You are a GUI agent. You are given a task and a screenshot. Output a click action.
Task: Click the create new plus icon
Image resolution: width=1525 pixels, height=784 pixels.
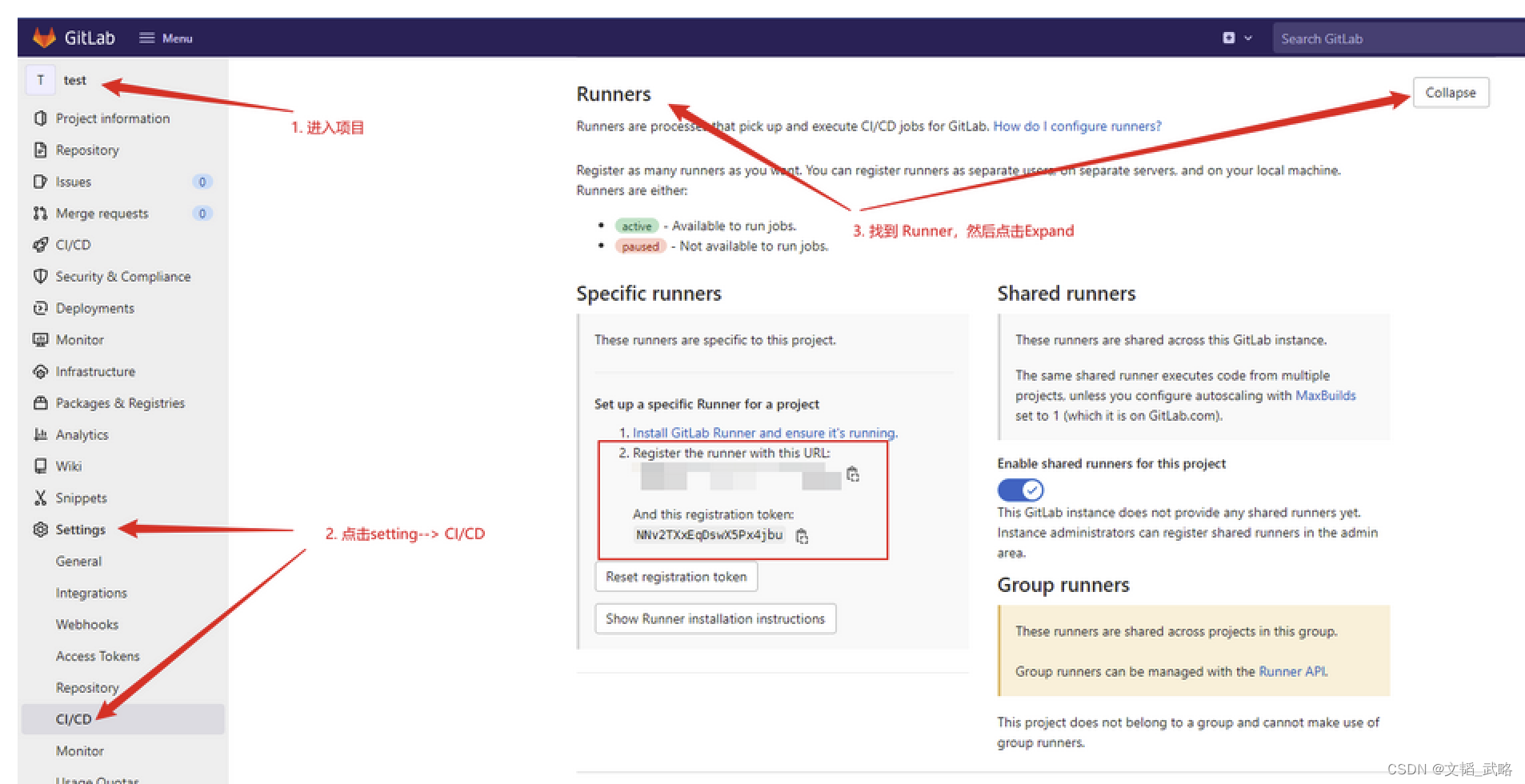click(x=1229, y=38)
